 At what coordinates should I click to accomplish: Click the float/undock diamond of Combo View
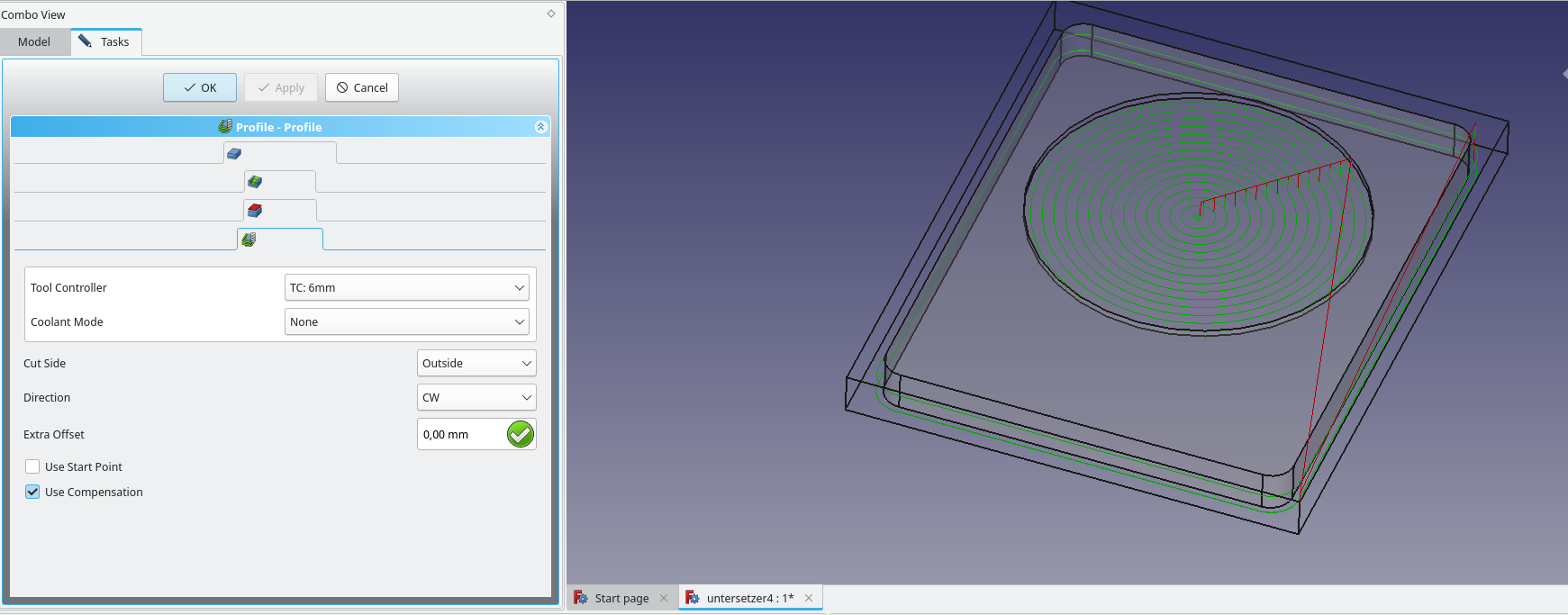(x=551, y=14)
